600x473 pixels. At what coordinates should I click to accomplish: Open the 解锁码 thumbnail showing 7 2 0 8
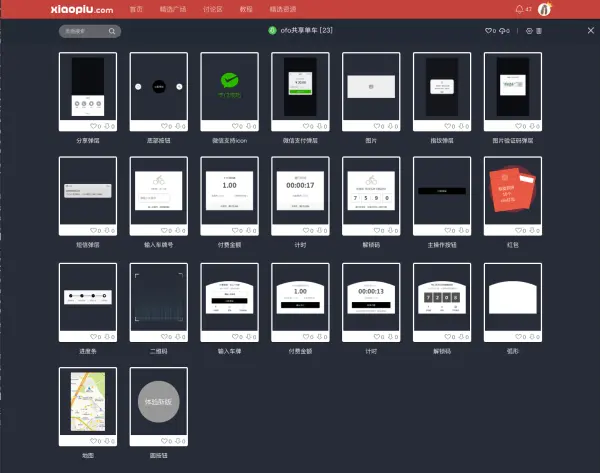click(442, 297)
